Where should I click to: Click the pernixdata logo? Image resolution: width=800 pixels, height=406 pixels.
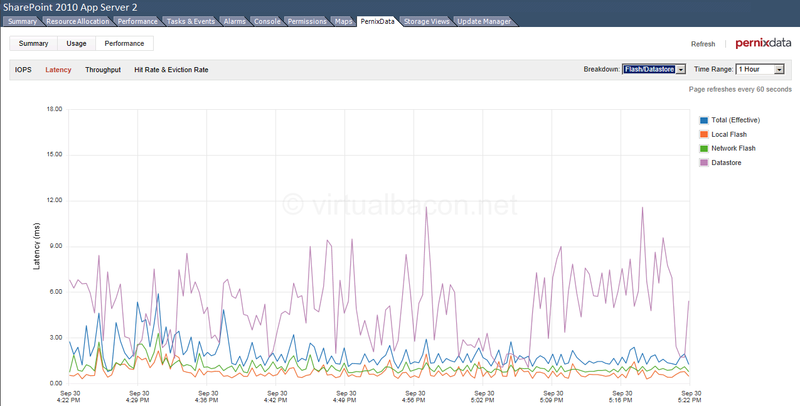tap(763, 43)
